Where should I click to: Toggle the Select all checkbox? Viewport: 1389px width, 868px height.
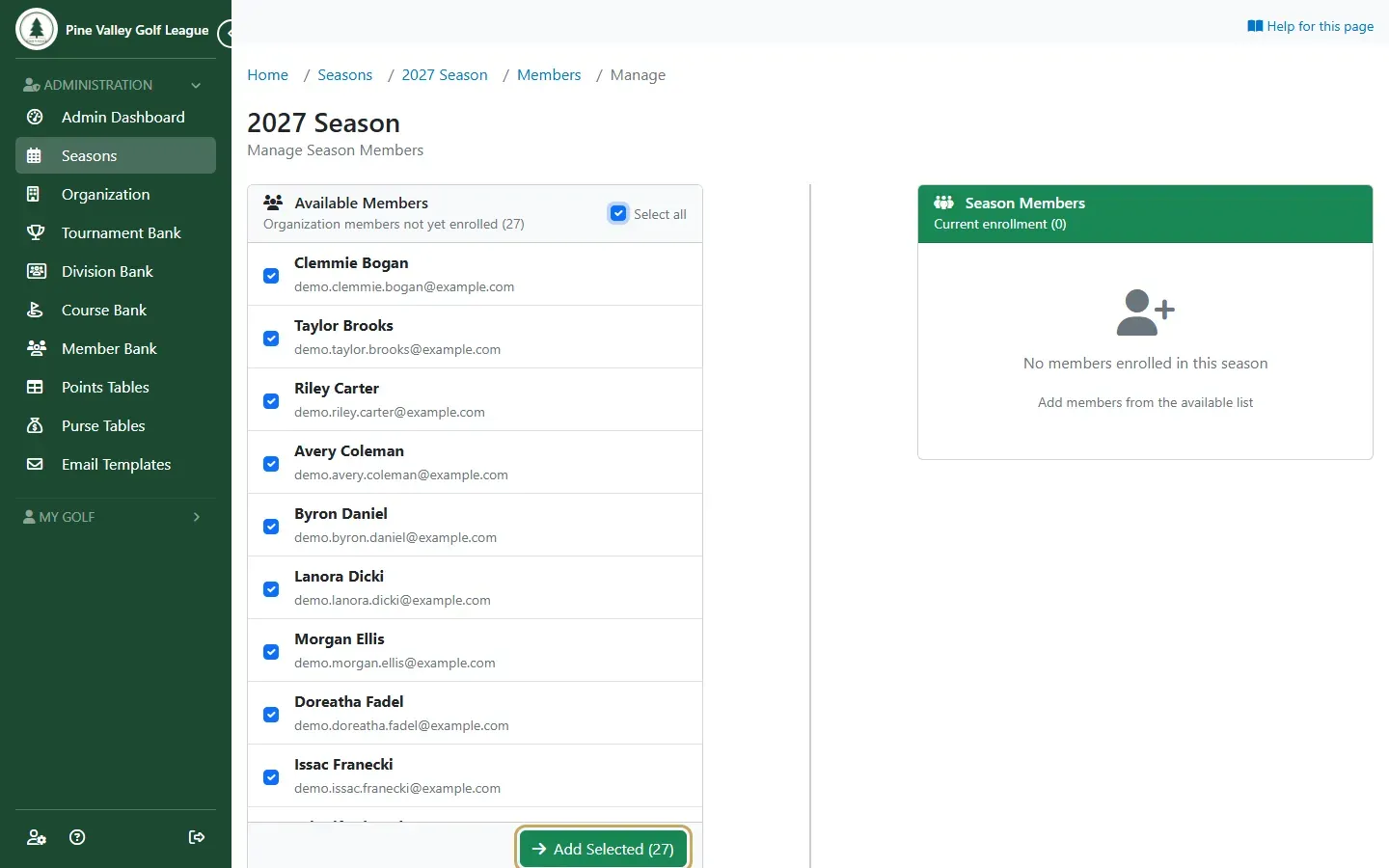618,213
